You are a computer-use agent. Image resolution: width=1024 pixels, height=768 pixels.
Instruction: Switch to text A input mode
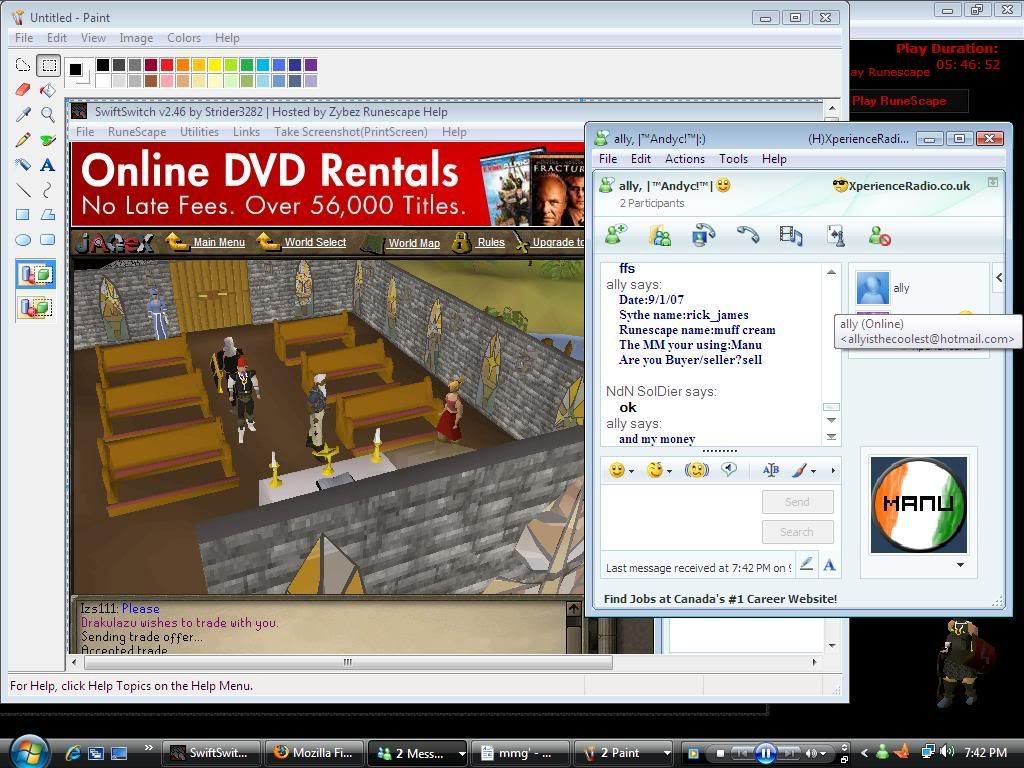tap(829, 564)
